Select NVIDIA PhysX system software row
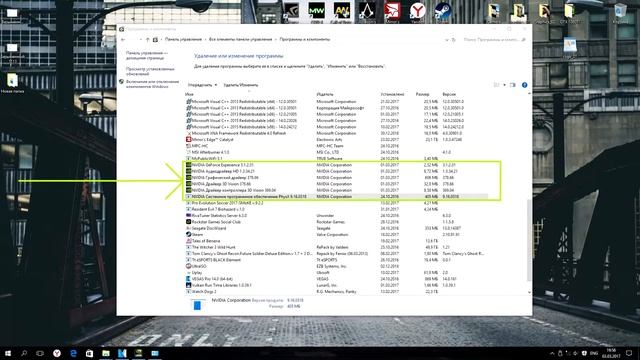The width and height of the screenshot is (640, 360). click(337, 197)
